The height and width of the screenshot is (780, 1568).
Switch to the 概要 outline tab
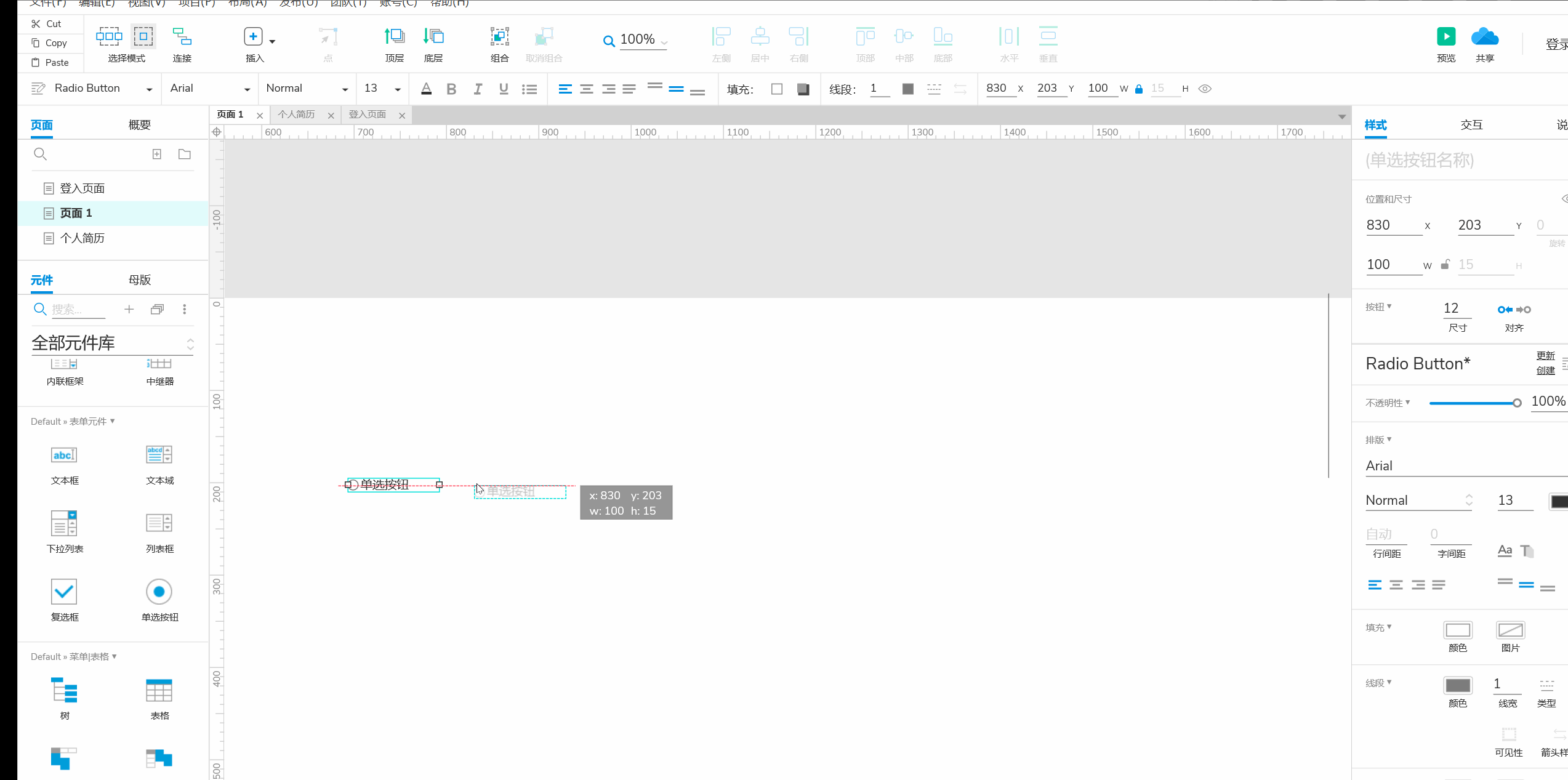pos(140,125)
